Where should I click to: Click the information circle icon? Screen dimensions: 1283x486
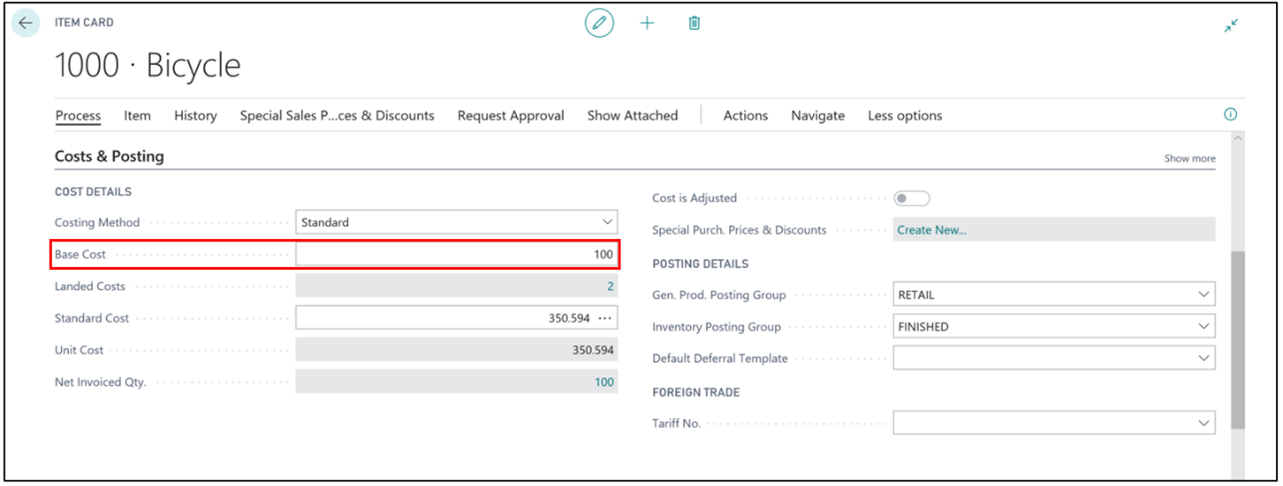[1231, 115]
